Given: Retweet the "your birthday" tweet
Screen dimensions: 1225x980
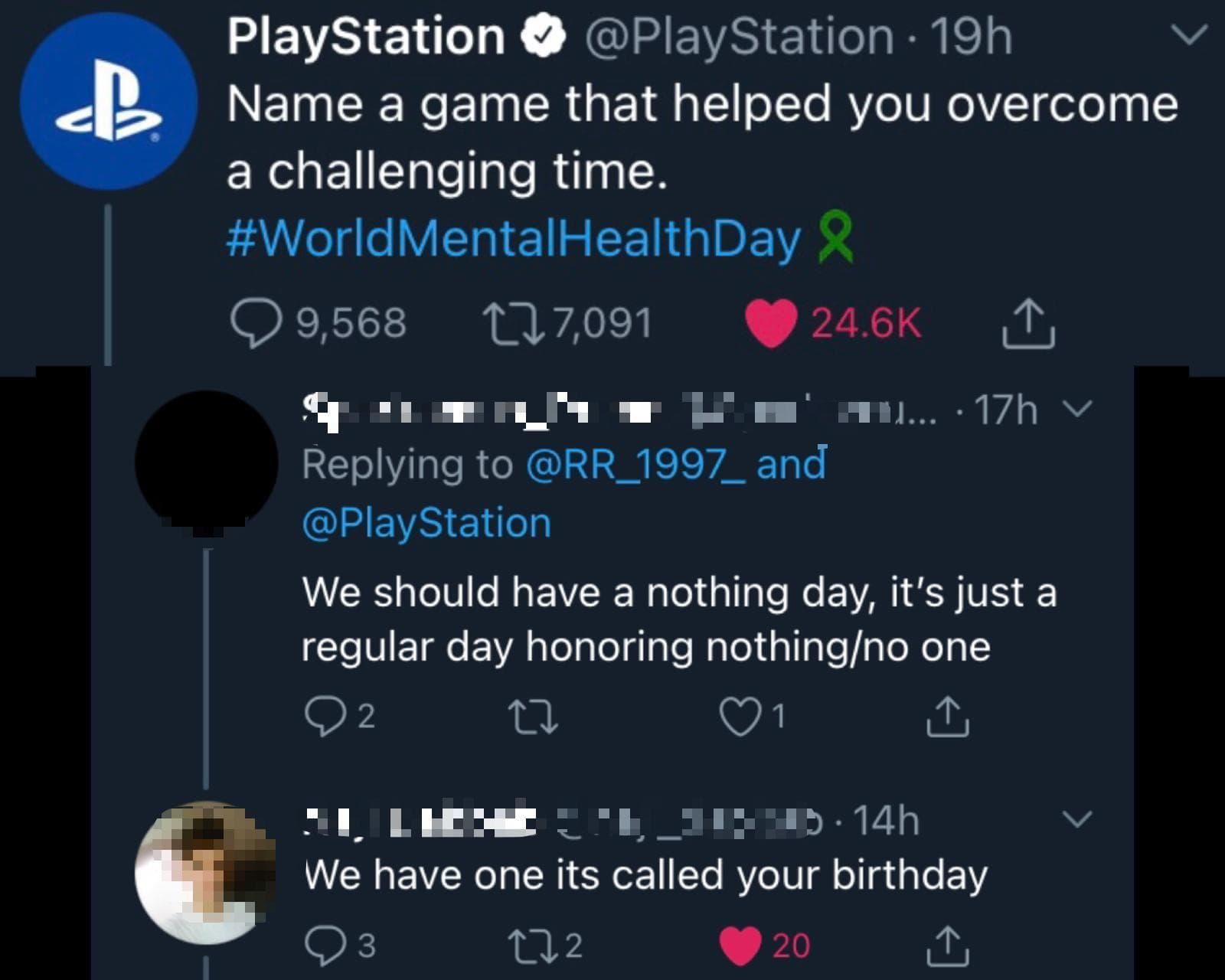Looking at the screenshot, I should click(x=534, y=946).
